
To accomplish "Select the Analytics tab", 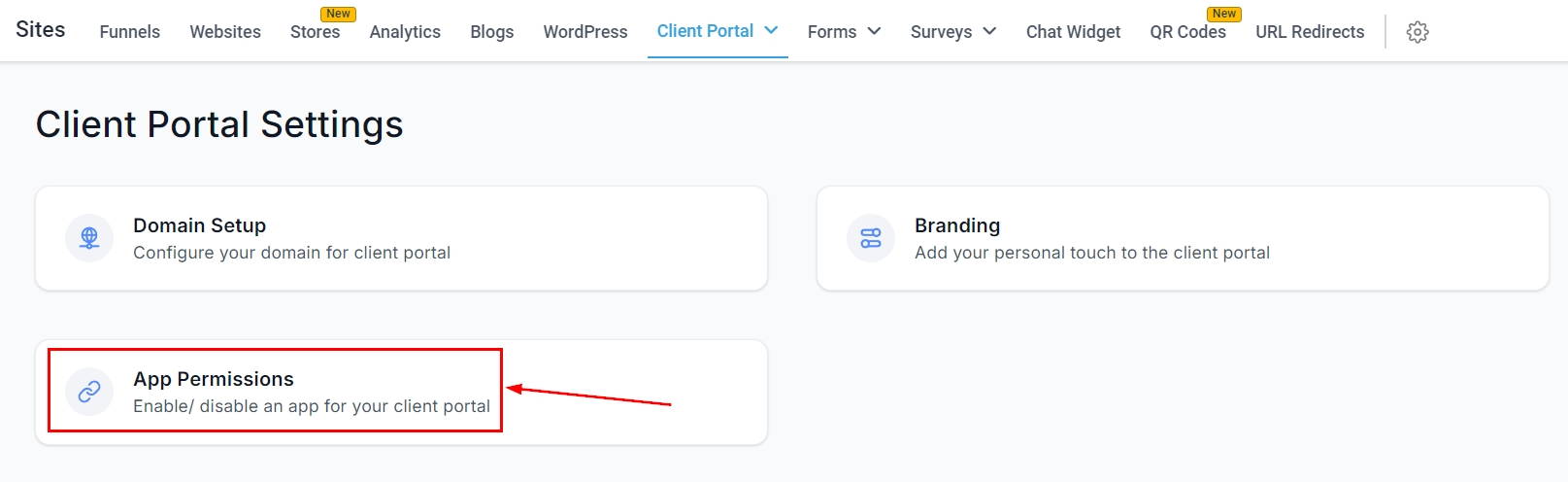I will pos(405,32).
